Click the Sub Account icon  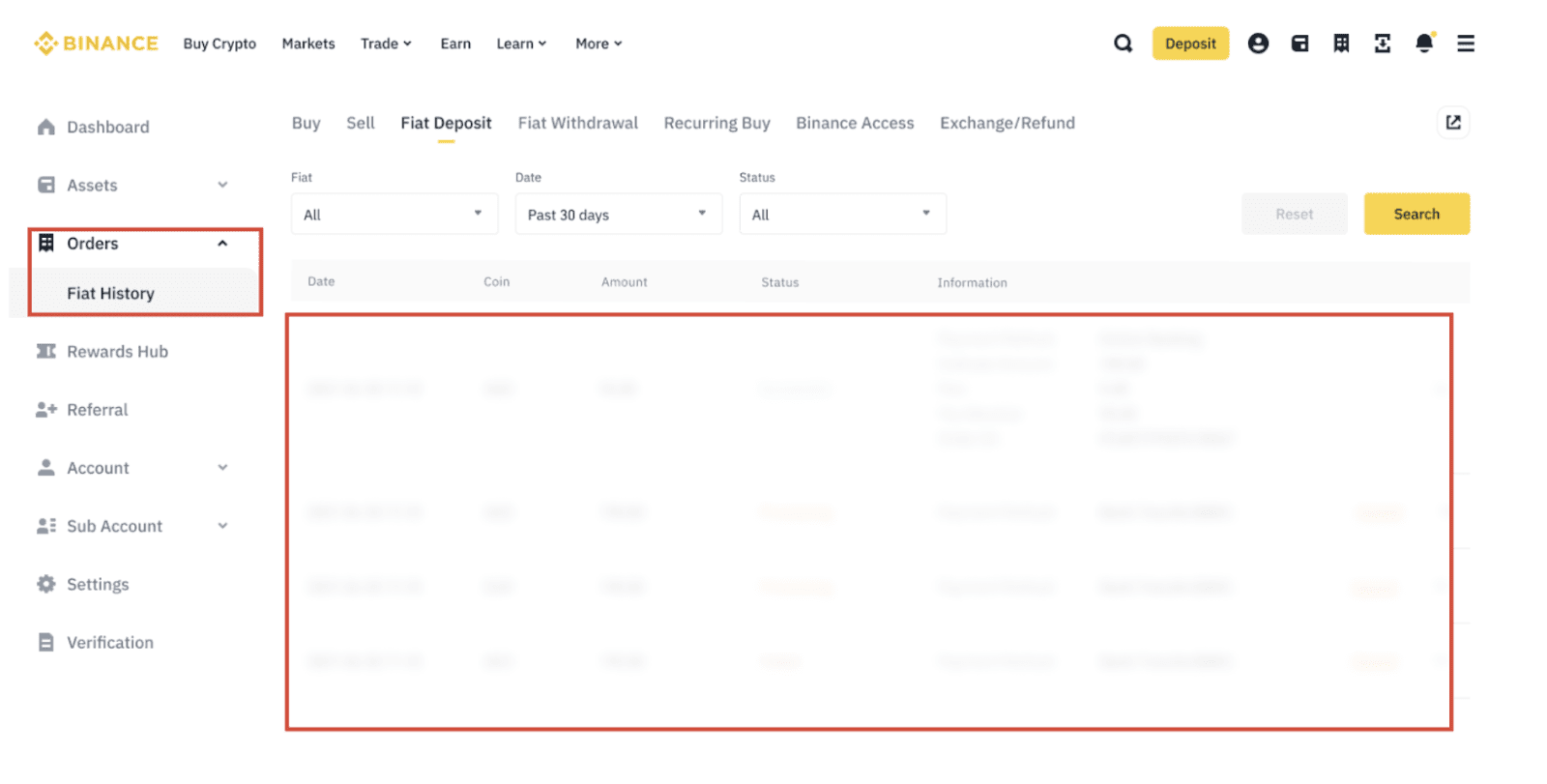pyautogui.click(x=45, y=526)
